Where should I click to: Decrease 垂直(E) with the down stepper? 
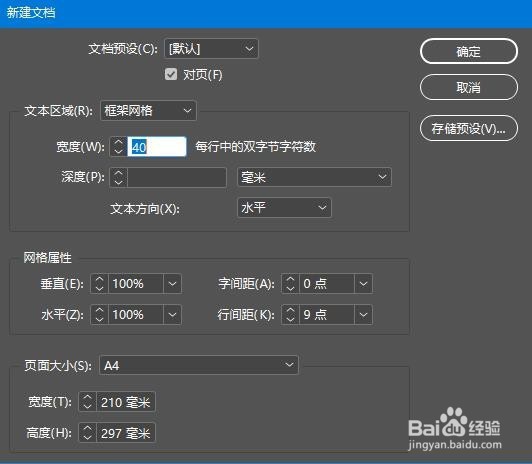[x=99, y=288]
